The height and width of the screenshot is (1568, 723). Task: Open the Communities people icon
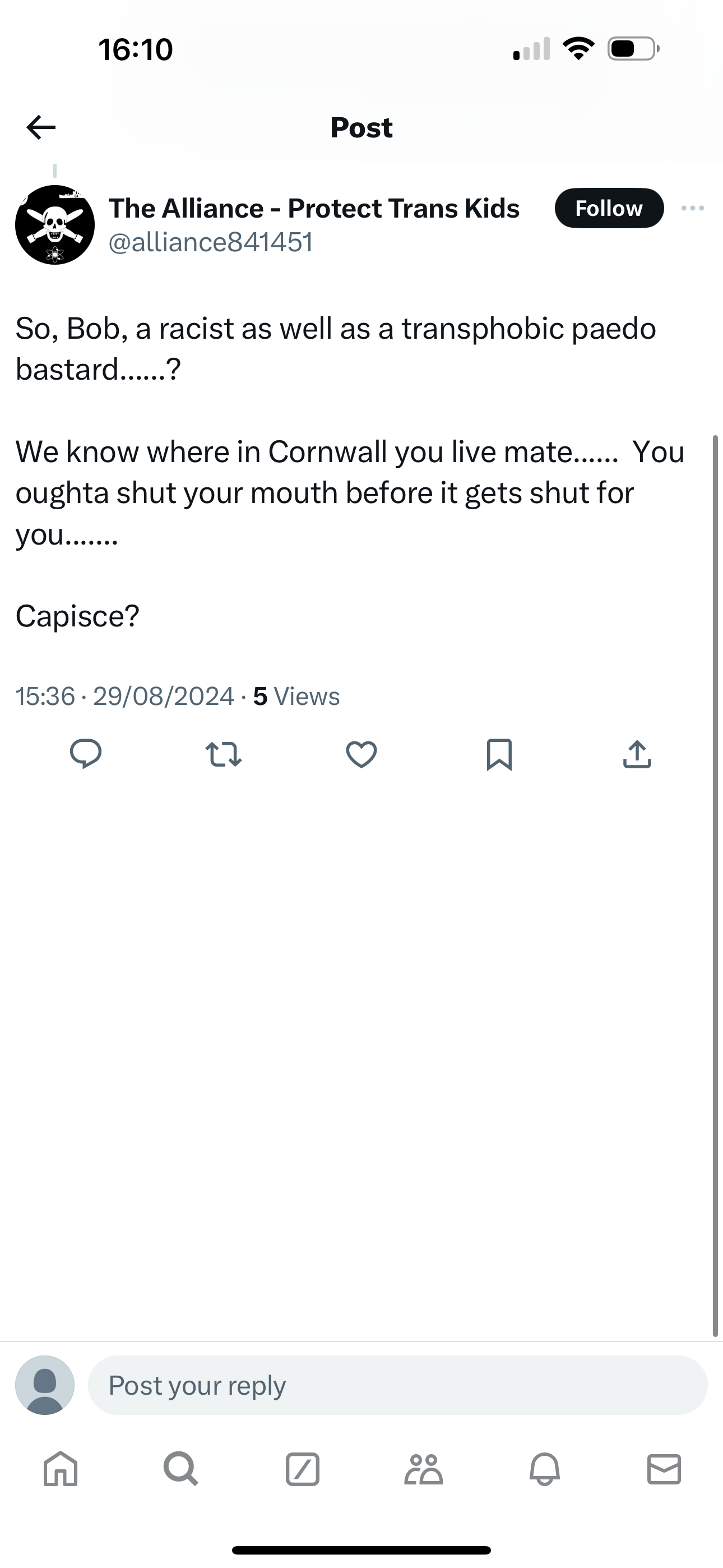(x=423, y=1469)
